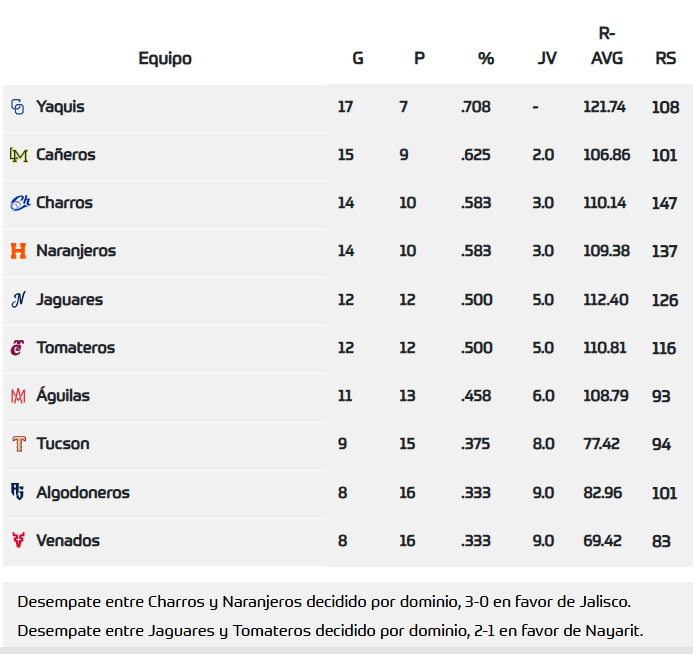The width and height of the screenshot is (693, 654).
Task: Click the Águilas team logo icon
Action: [18, 396]
